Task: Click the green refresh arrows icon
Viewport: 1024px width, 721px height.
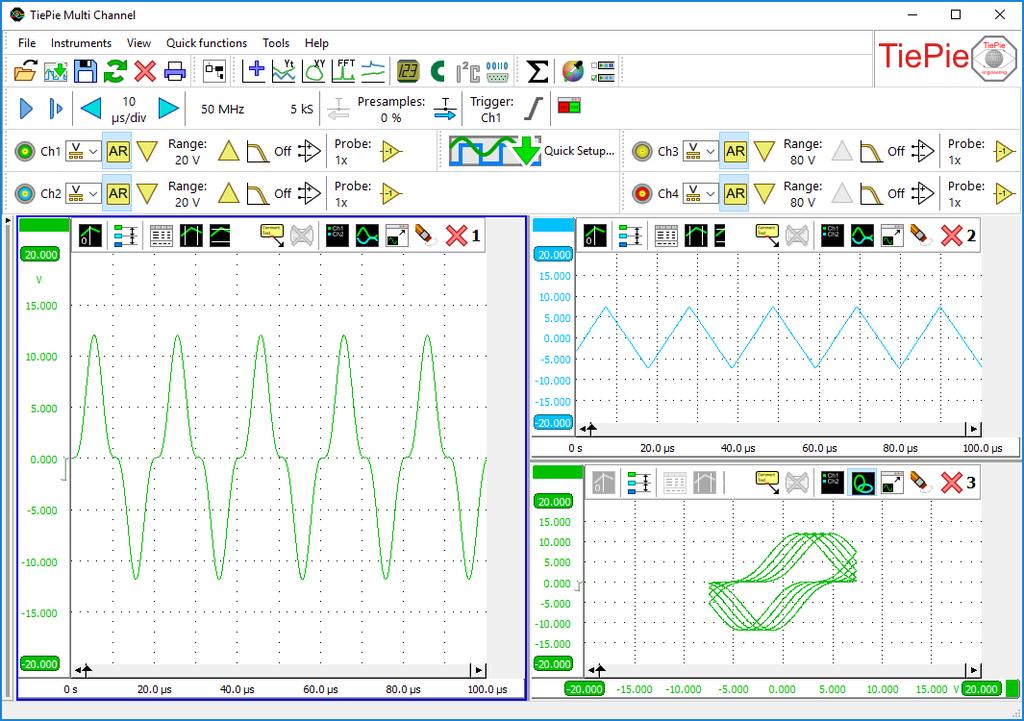Action: tap(115, 71)
